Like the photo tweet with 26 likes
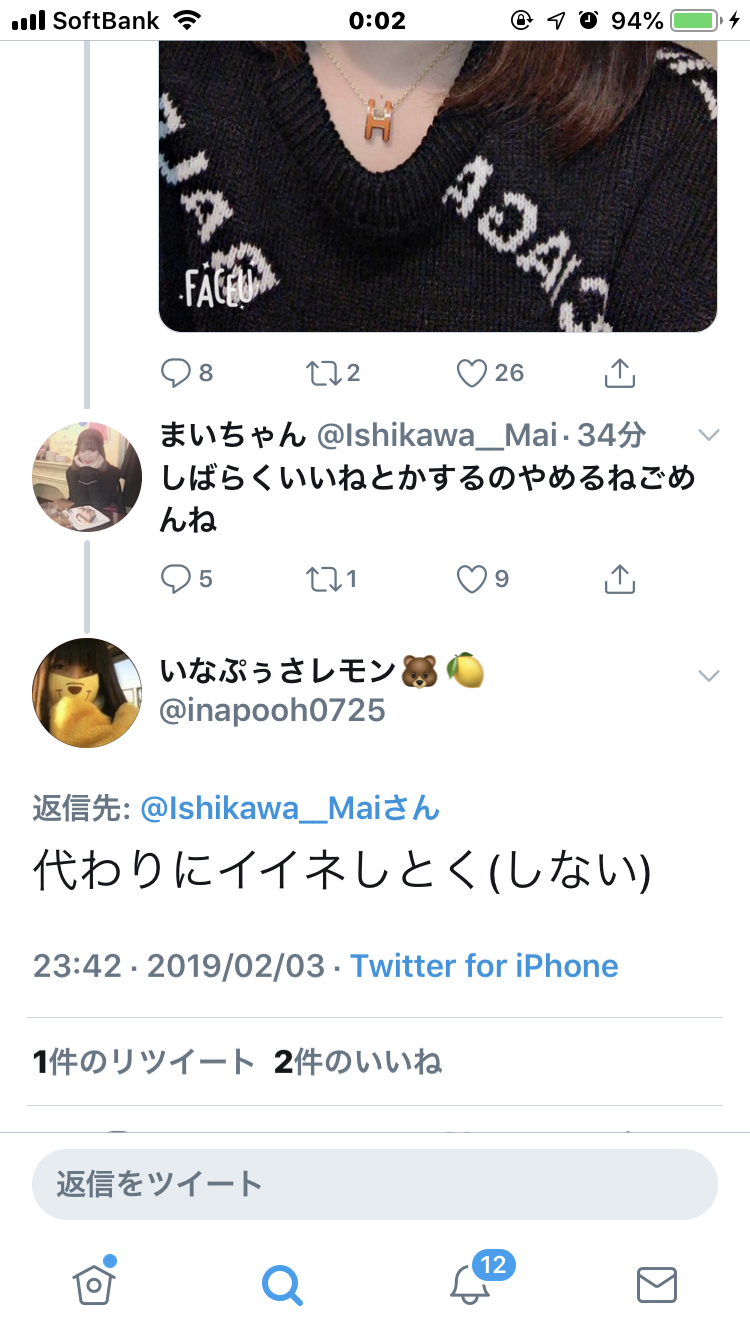 (x=471, y=373)
